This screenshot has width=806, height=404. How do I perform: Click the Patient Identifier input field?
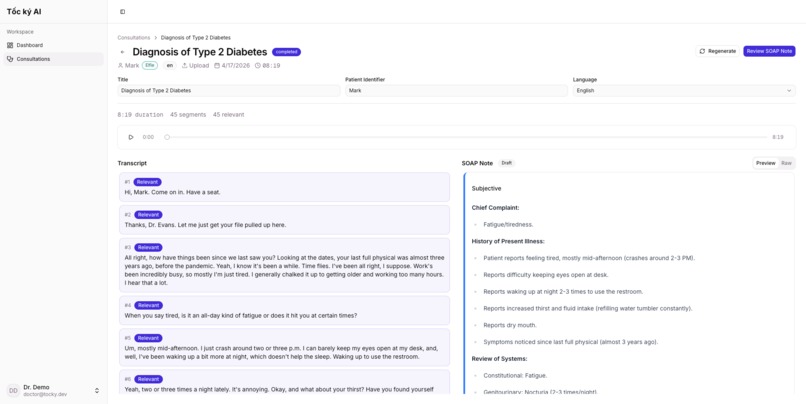pos(456,90)
